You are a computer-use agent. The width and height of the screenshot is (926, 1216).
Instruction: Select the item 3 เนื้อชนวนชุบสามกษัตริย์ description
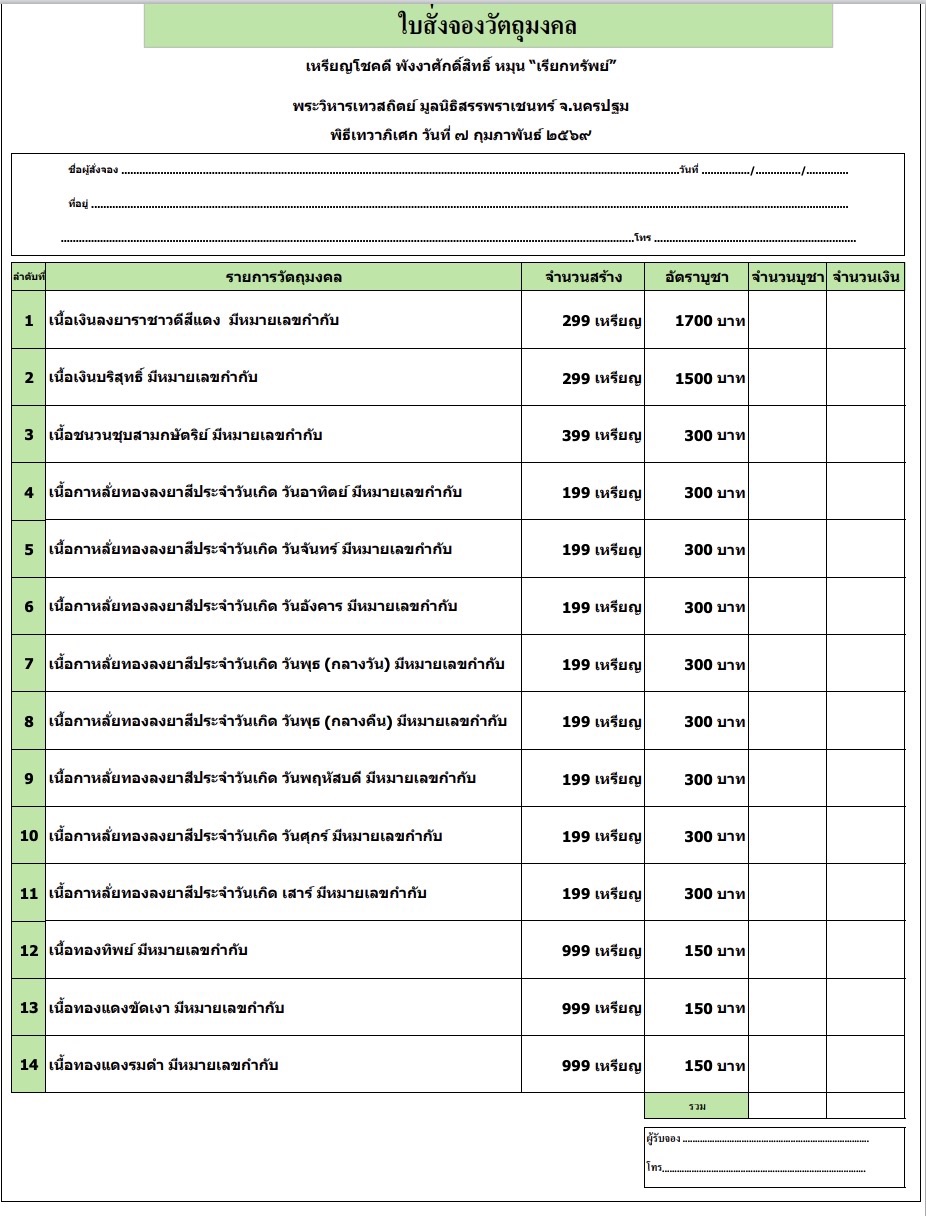186,435
